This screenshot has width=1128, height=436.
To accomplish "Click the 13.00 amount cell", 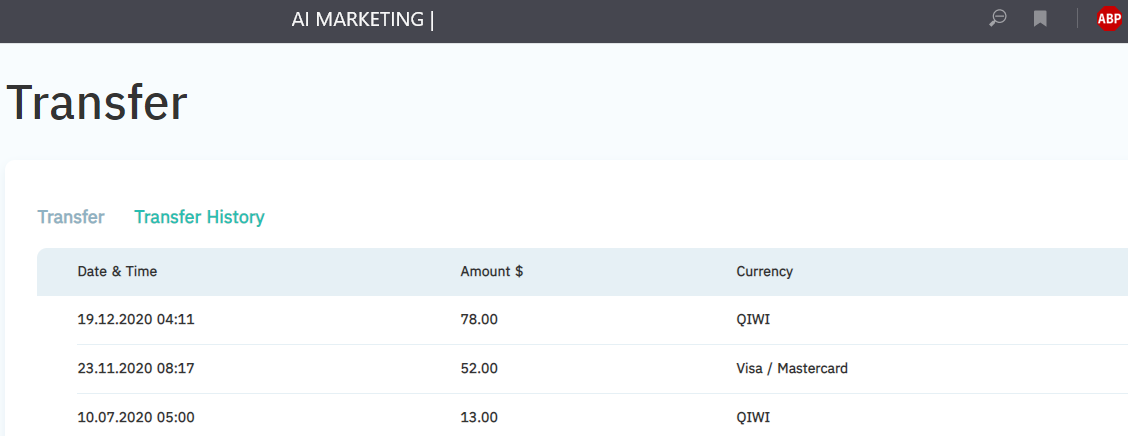I will (478, 417).
